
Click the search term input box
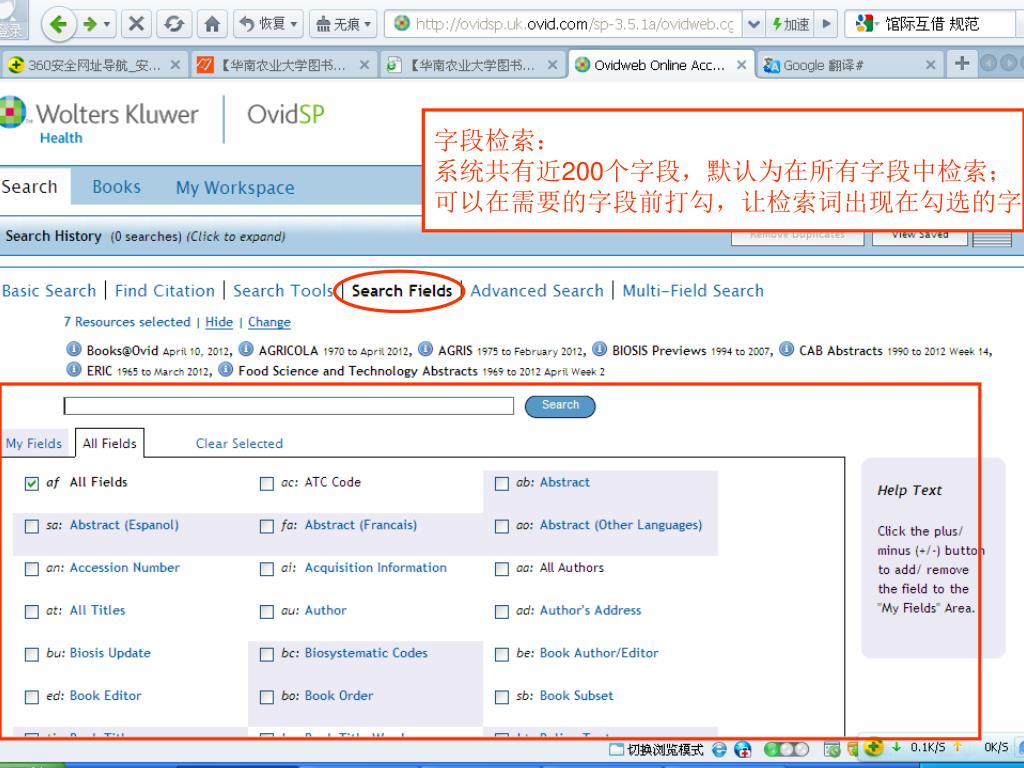289,406
